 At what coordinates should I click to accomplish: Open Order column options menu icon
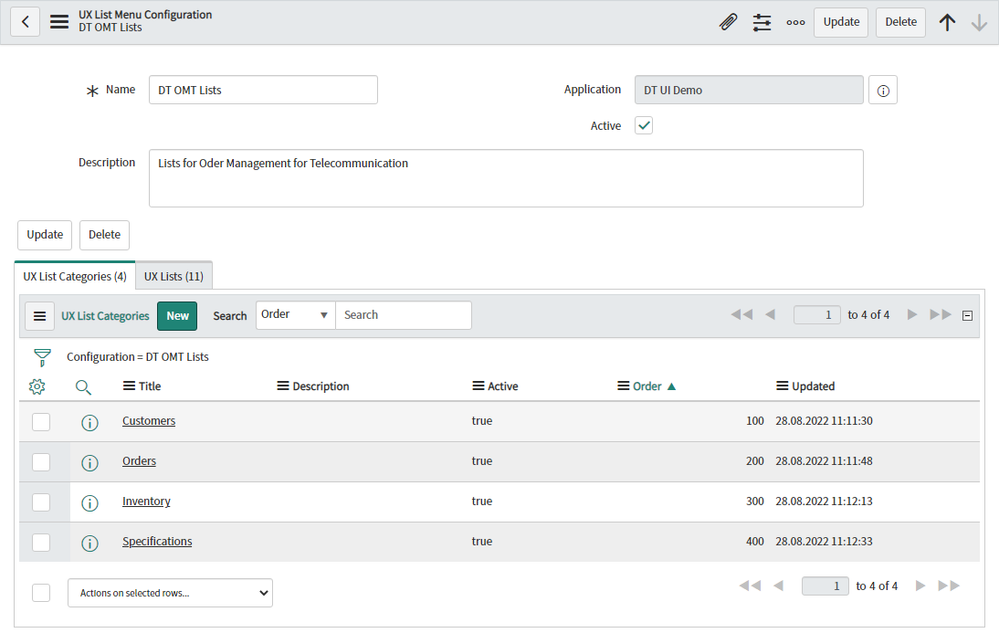point(623,386)
